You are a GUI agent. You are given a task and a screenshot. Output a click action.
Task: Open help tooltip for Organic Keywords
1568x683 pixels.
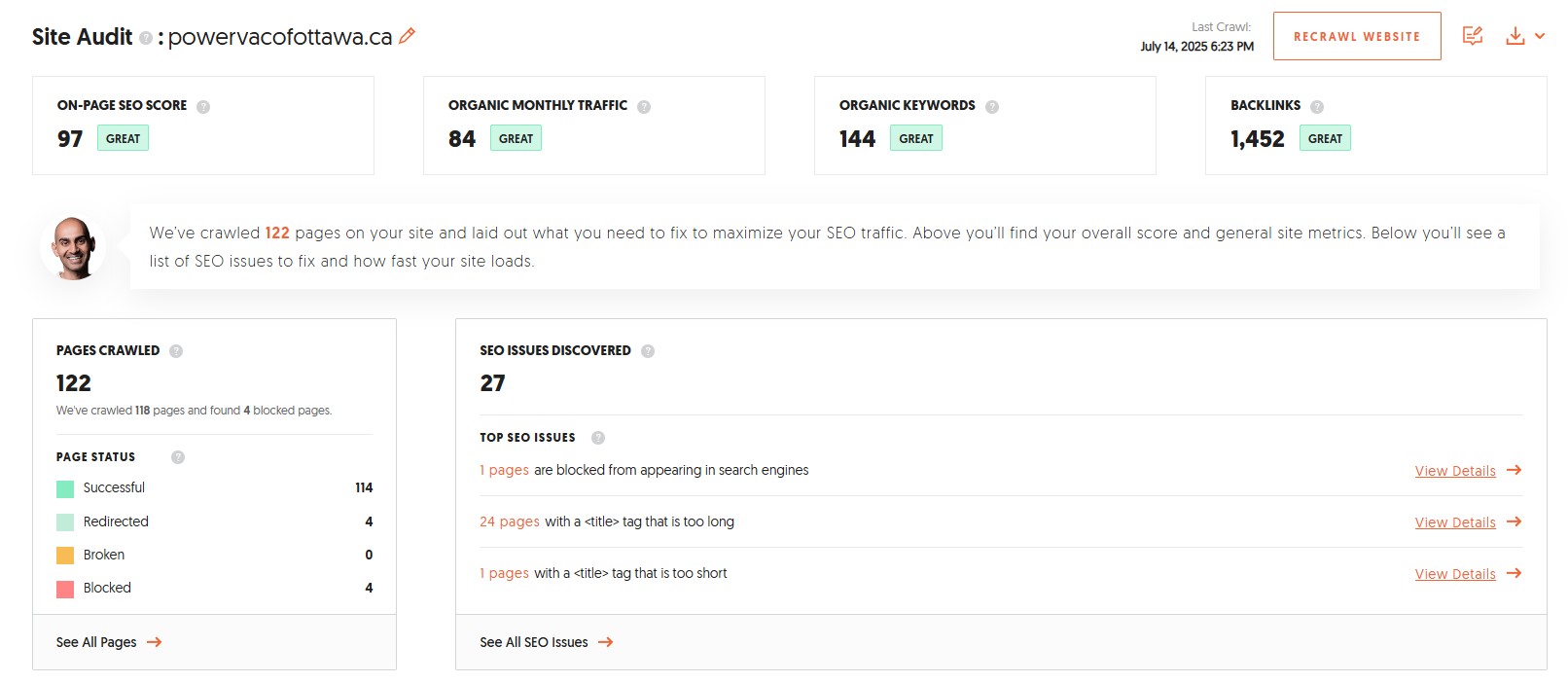pos(992,107)
